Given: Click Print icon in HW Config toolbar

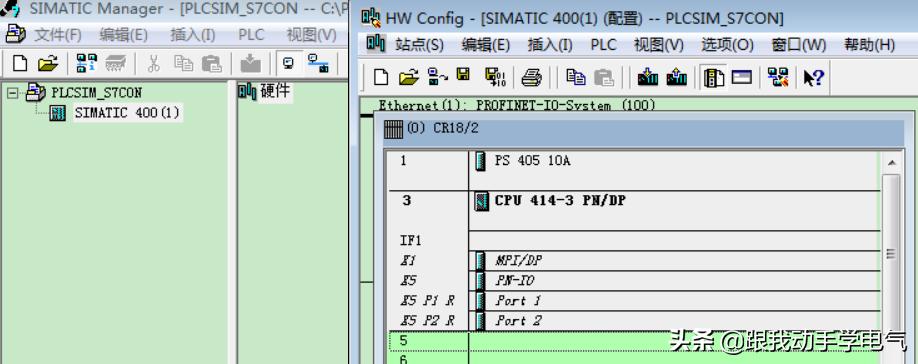Looking at the screenshot, I should tap(532, 77).
